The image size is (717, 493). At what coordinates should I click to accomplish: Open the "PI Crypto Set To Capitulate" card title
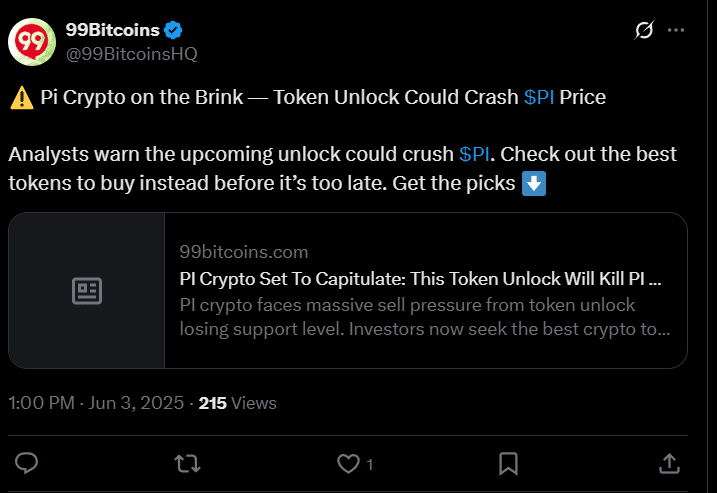coord(420,279)
